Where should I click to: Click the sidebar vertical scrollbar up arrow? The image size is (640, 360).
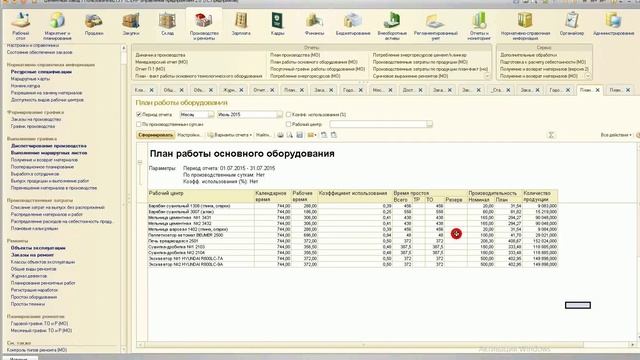pyautogui.click(x=124, y=48)
